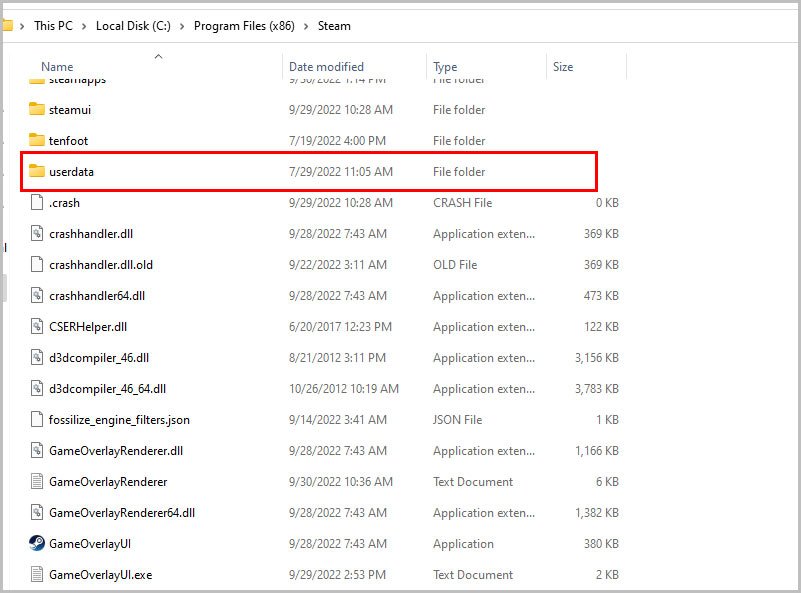Click the d3dcompiler_46_64.dll file icon
The image size is (801, 593).
[x=37, y=389]
